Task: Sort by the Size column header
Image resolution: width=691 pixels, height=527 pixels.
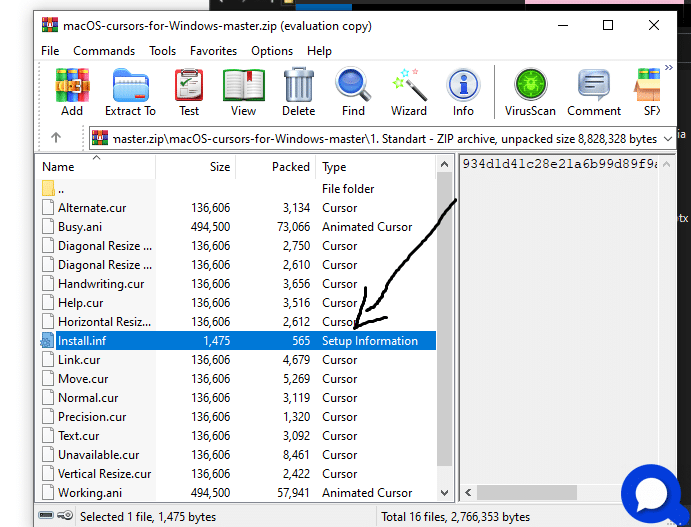Action: click(196, 167)
